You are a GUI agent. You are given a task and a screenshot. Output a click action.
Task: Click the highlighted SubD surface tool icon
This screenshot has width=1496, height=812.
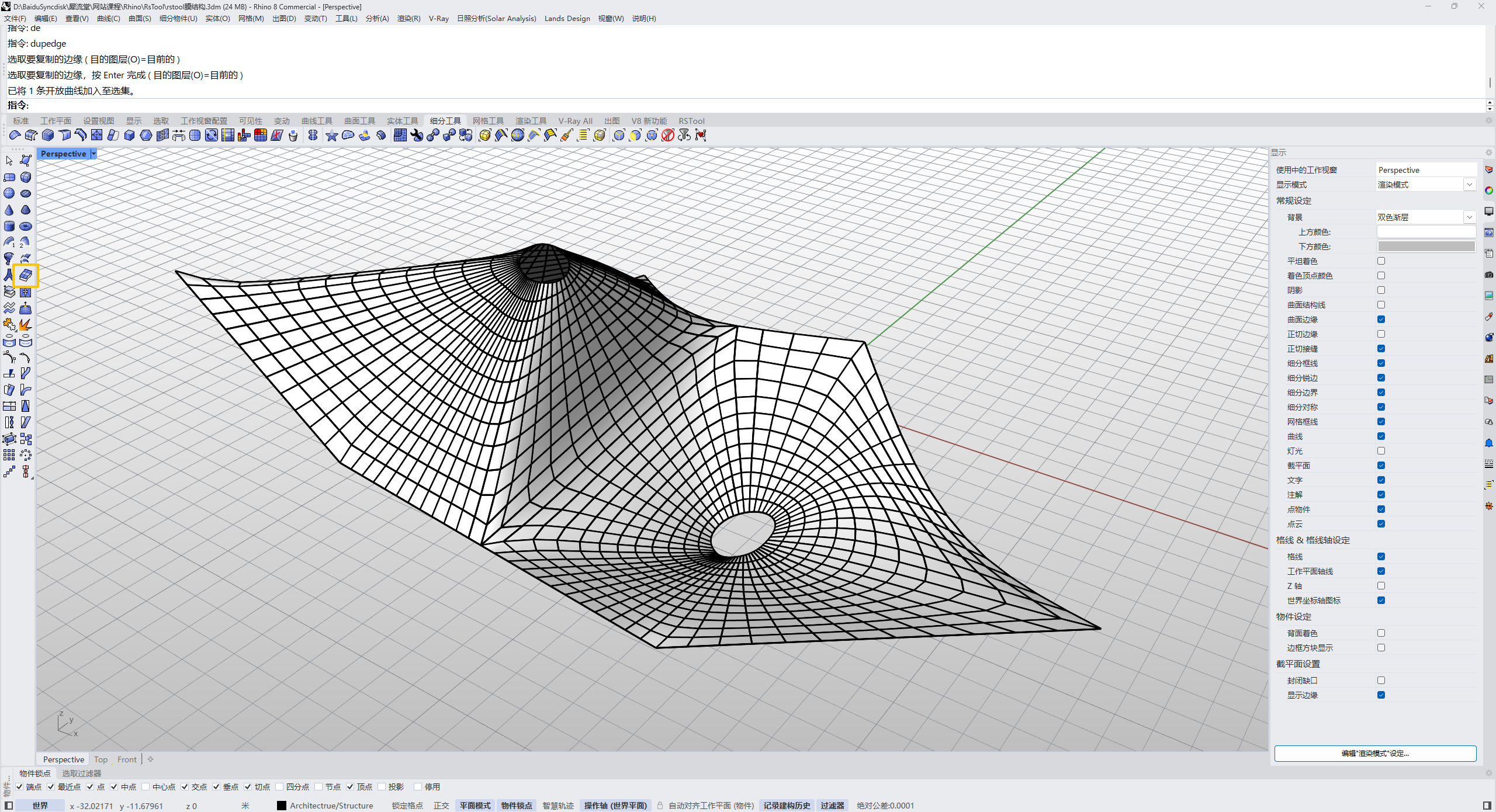[26, 275]
